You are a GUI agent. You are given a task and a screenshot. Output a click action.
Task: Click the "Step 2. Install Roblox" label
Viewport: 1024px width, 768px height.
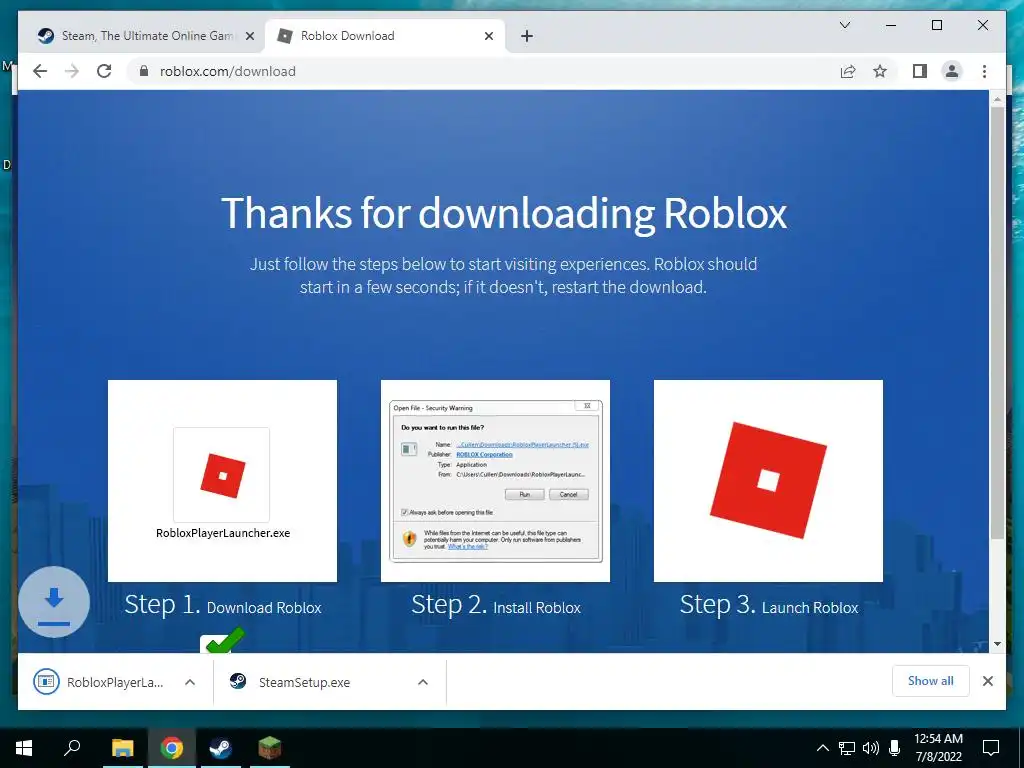point(496,605)
